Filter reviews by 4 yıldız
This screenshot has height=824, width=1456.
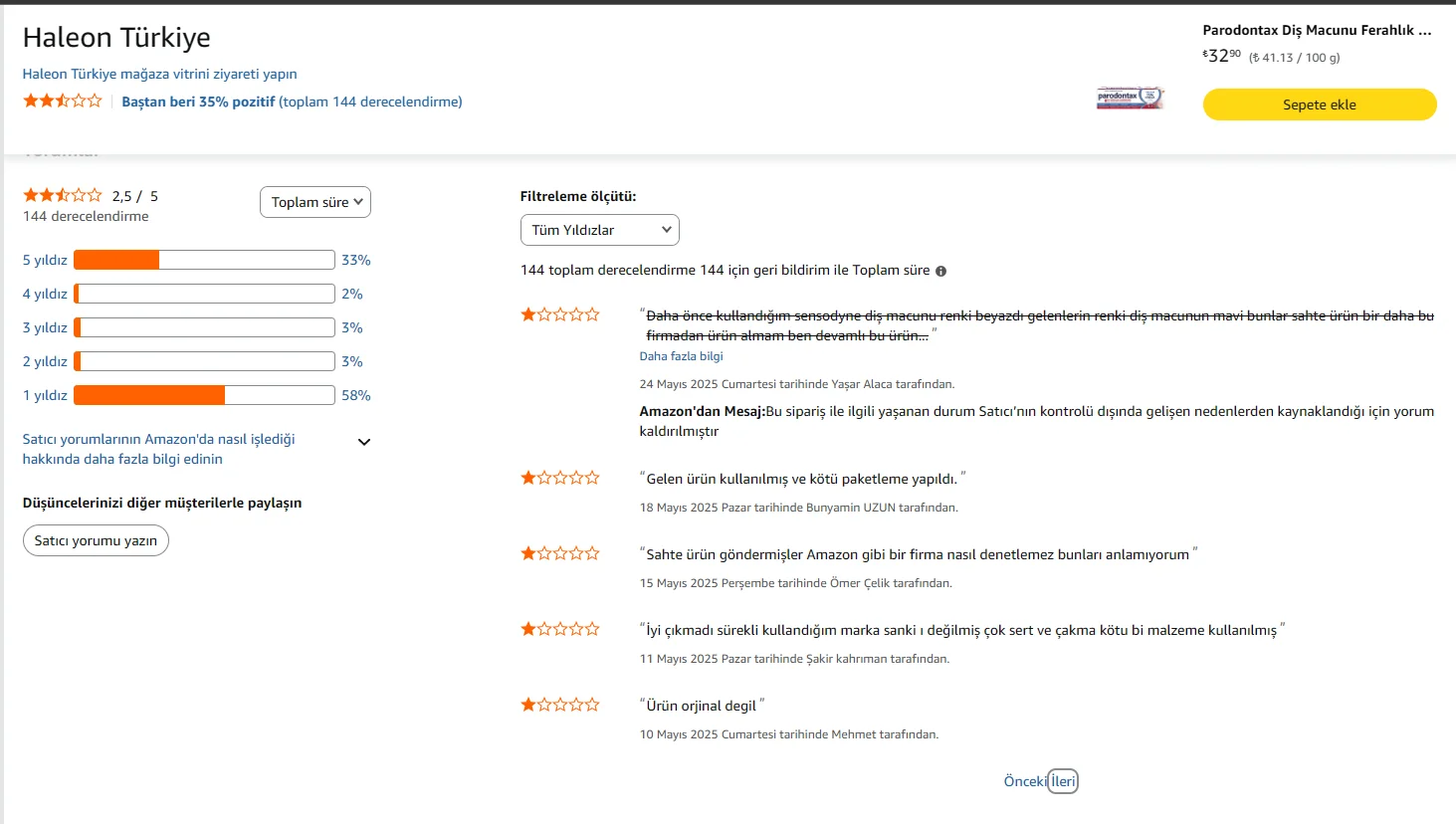coord(45,294)
